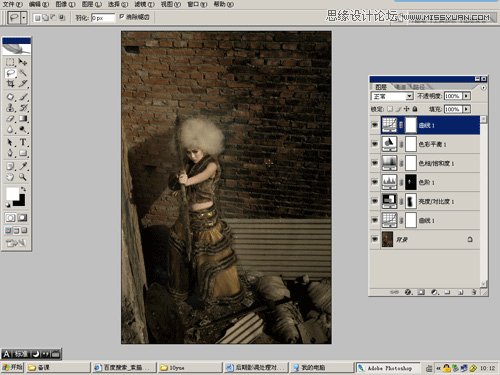Select the Move tool

[23, 62]
